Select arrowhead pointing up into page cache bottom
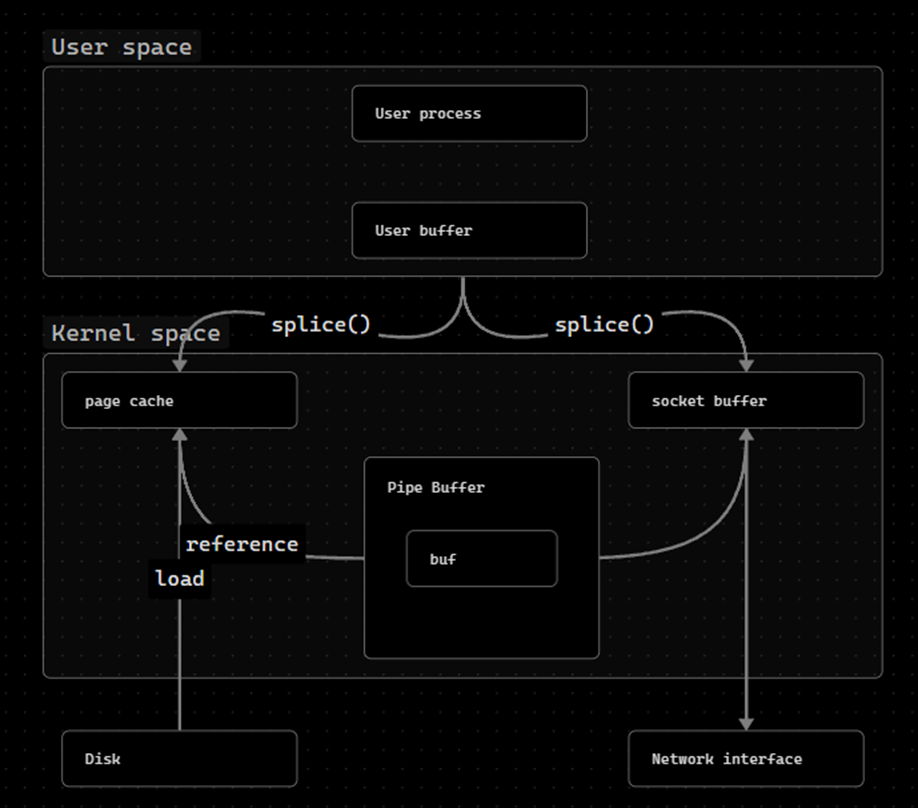Screen dimensions: 918x808 click(180, 436)
